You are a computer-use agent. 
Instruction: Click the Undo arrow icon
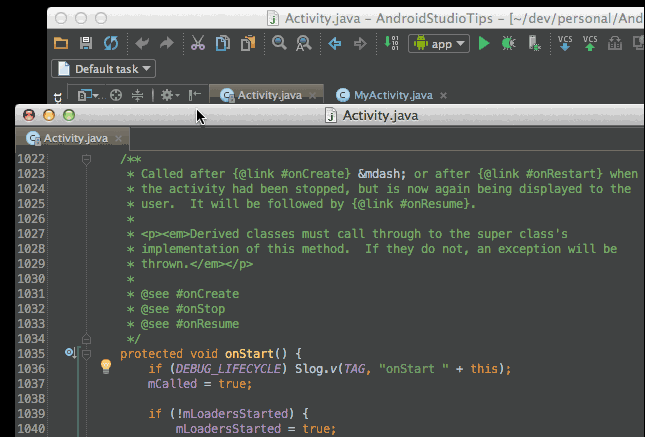coord(142,43)
